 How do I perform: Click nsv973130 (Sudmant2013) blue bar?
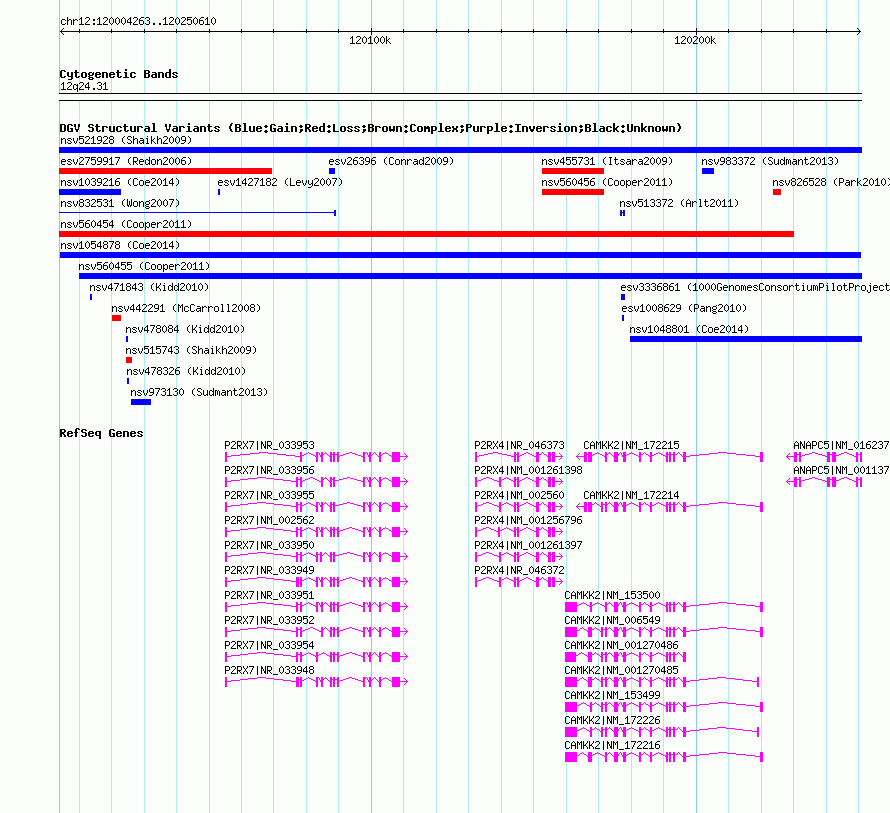pos(141,402)
